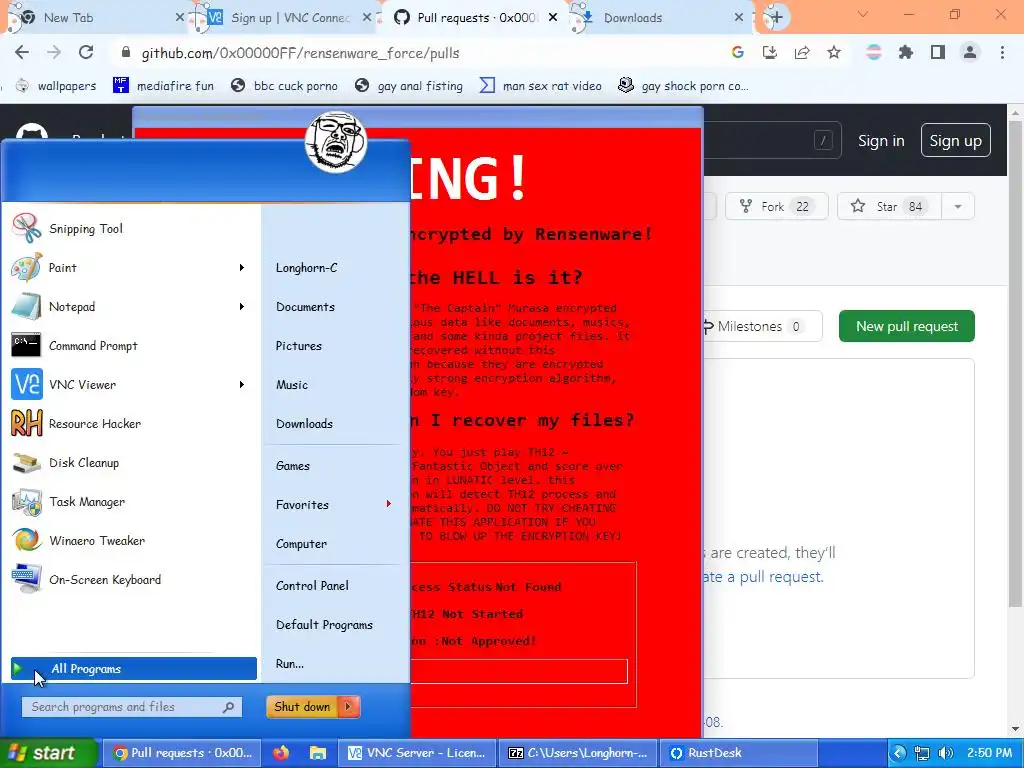Image resolution: width=1024 pixels, height=768 pixels.
Task: Click the user avatar picture in start menu
Action: pyautogui.click(x=336, y=142)
